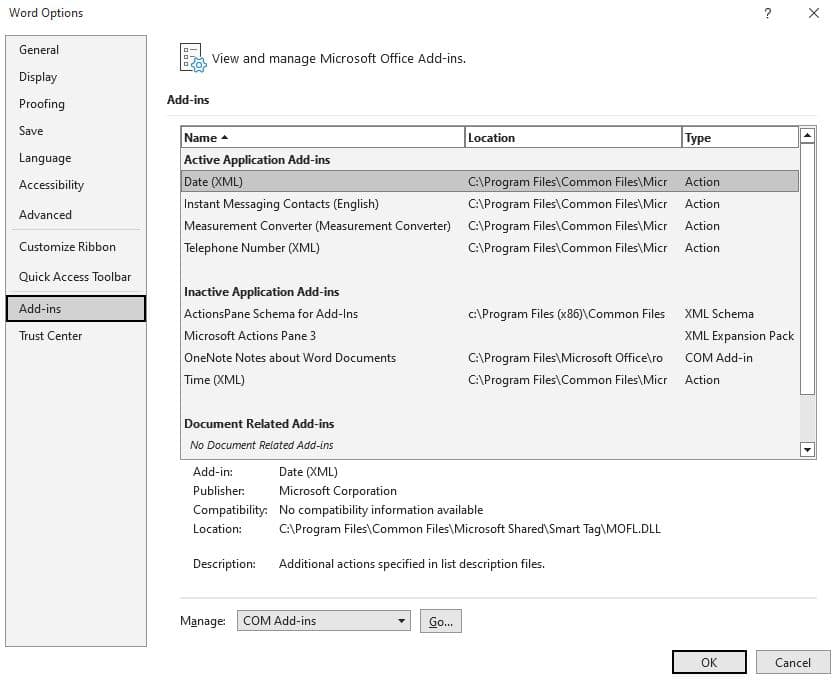Click the scrollbar up arrow
This screenshot has height=680, width=836.
[807, 136]
